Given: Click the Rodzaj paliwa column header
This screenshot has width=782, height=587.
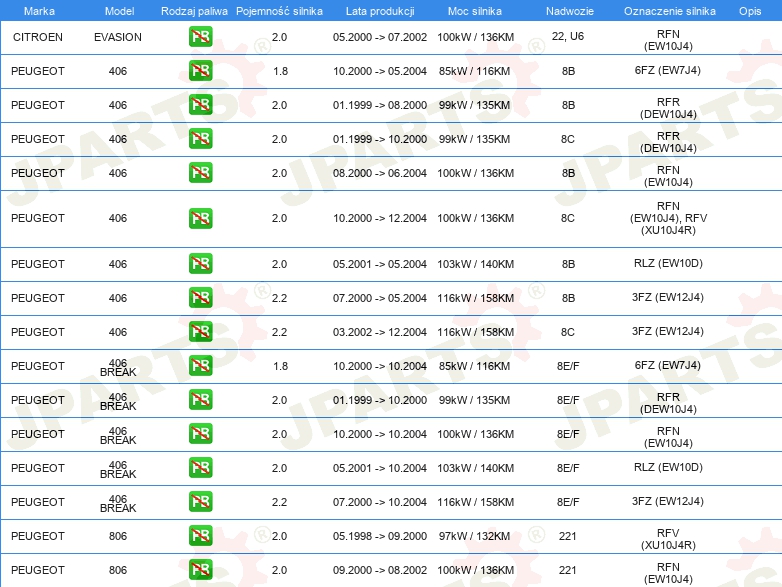Looking at the screenshot, I should point(194,11).
